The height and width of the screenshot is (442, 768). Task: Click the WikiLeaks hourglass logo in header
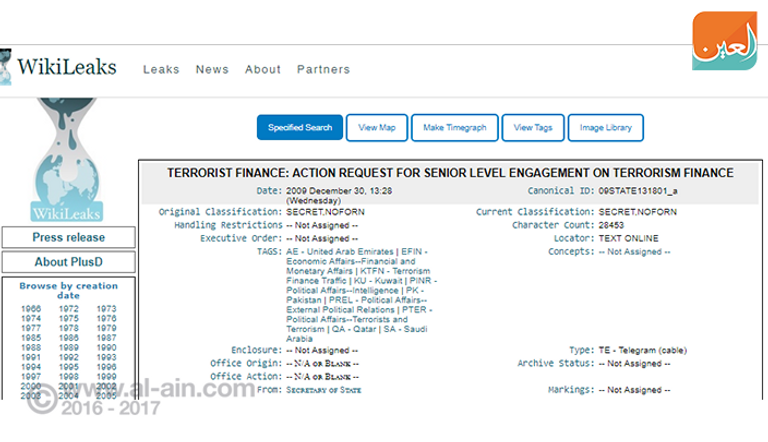[x=6, y=68]
